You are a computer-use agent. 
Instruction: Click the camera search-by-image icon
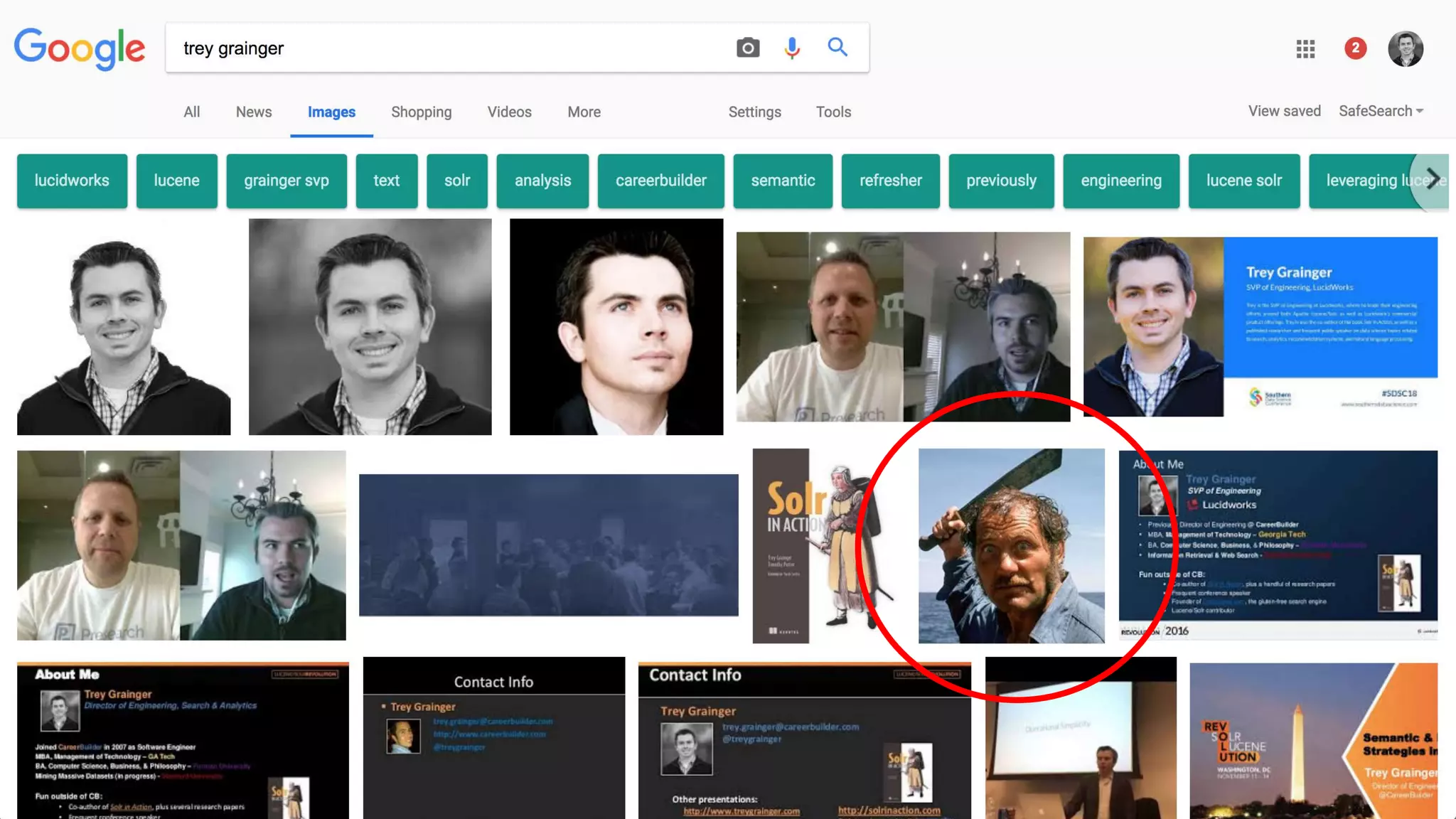tap(747, 48)
